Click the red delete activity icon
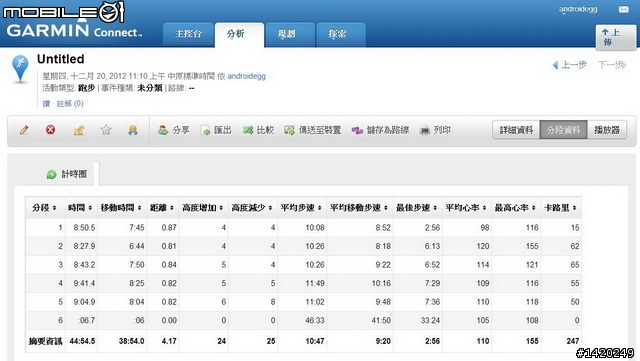The height and width of the screenshot is (361, 640). [51, 130]
